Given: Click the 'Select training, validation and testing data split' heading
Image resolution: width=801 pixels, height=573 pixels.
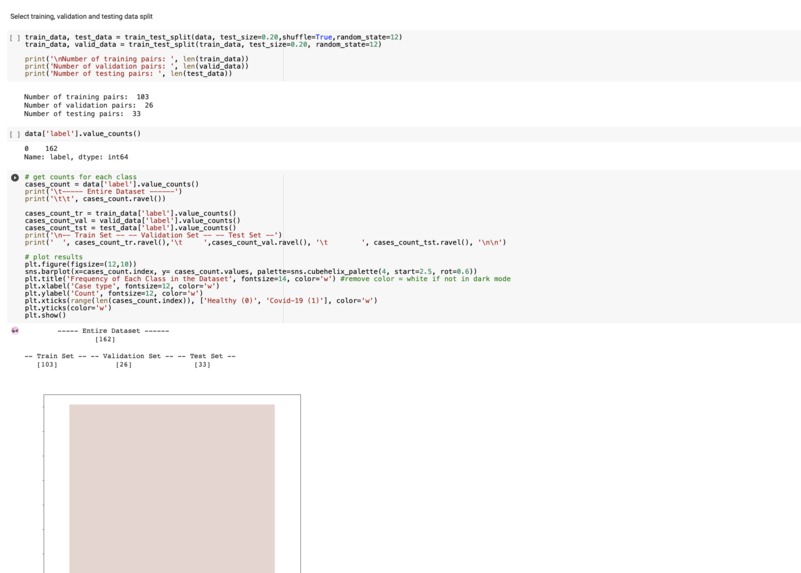Looking at the screenshot, I should [81, 16].
